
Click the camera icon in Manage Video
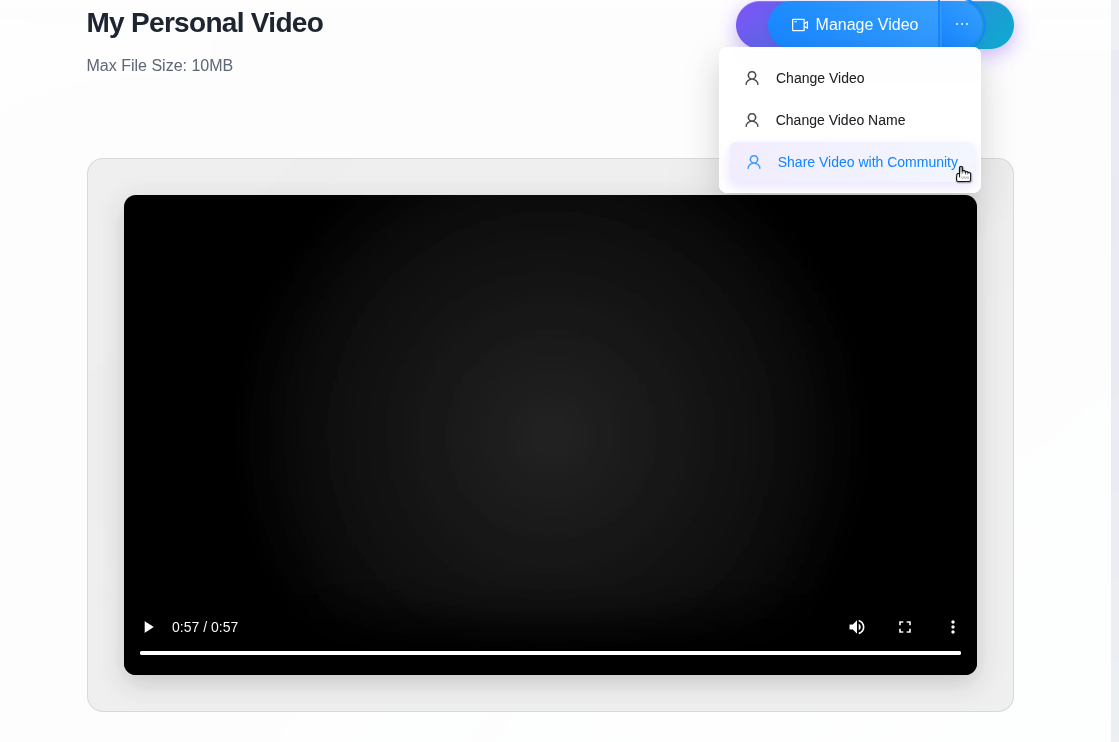tap(799, 25)
